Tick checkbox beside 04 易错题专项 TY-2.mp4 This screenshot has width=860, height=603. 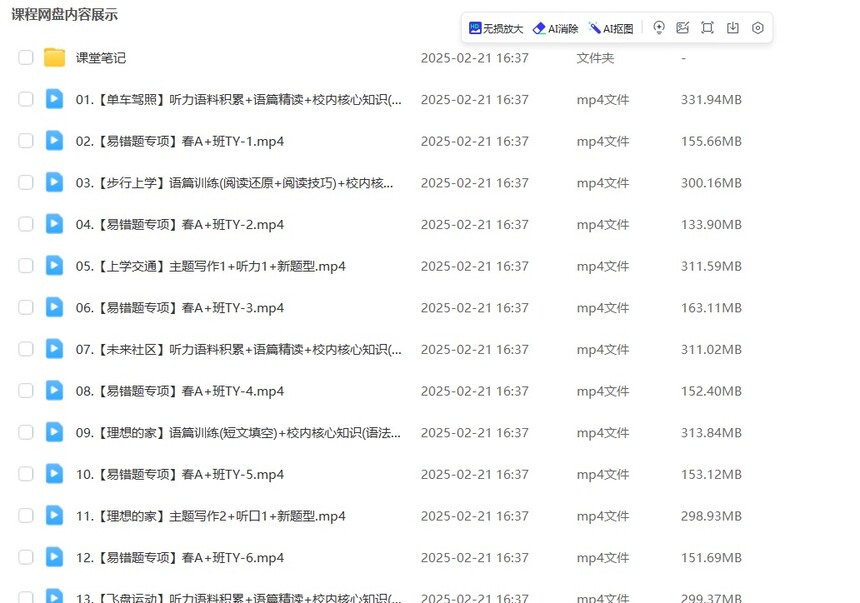pos(26,224)
